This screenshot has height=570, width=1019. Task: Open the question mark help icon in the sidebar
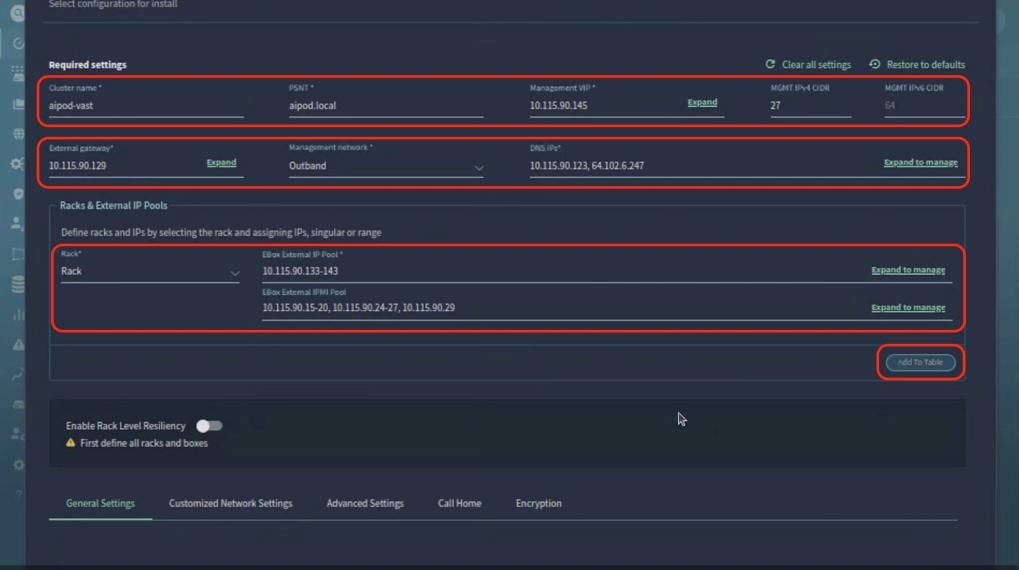pyautogui.click(x=18, y=495)
